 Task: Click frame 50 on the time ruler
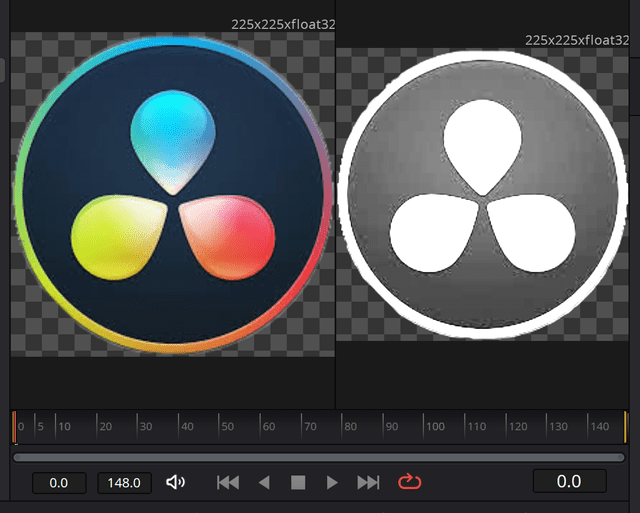(227, 427)
